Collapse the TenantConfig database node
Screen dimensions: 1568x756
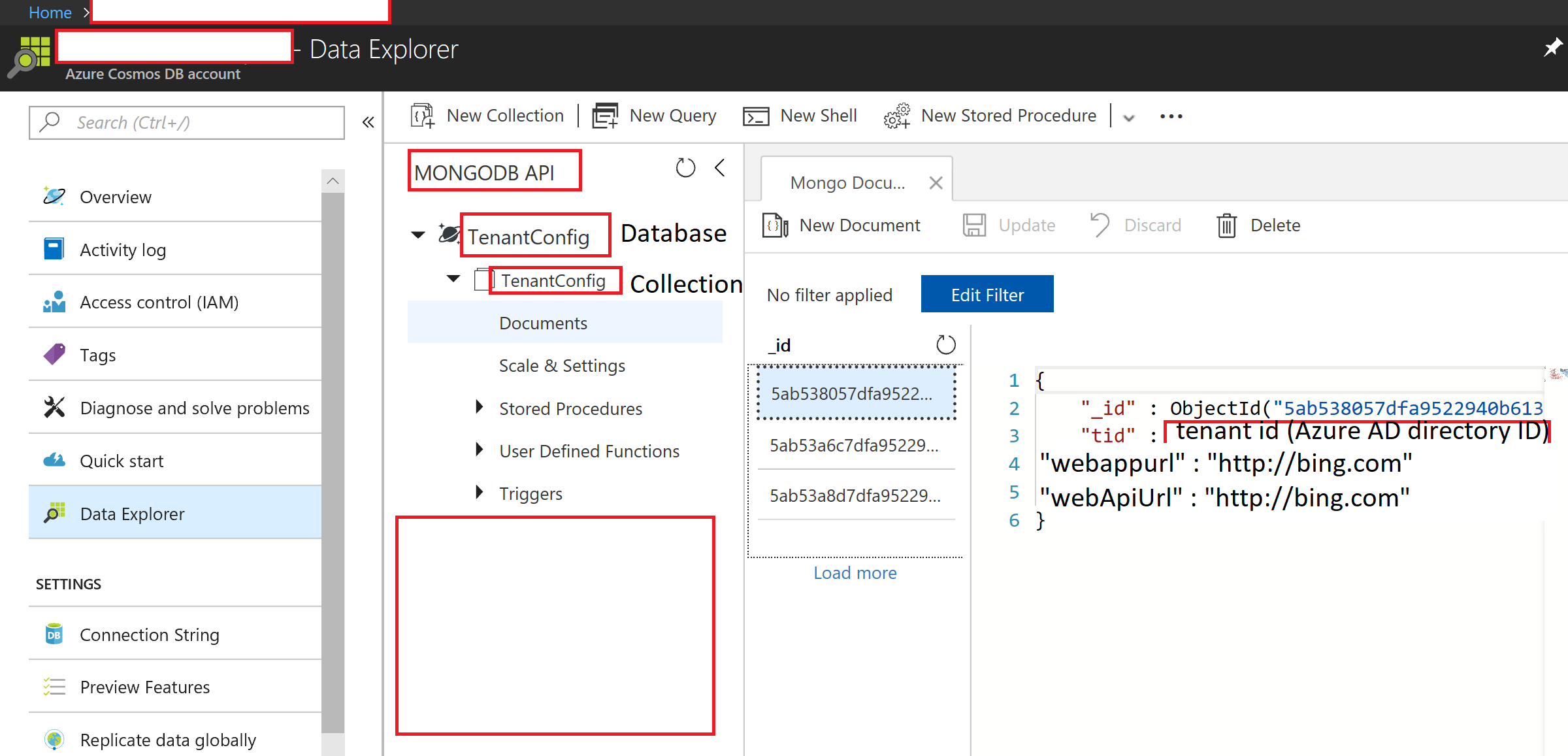click(x=418, y=235)
